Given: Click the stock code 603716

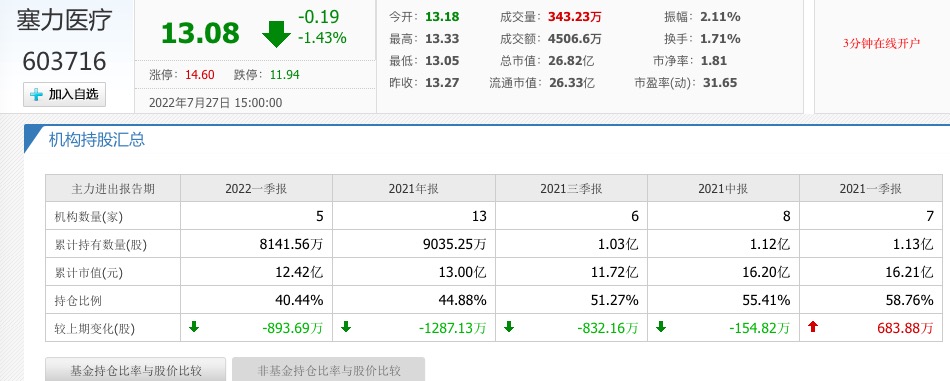Looking at the screenshot, I should 64,61.
